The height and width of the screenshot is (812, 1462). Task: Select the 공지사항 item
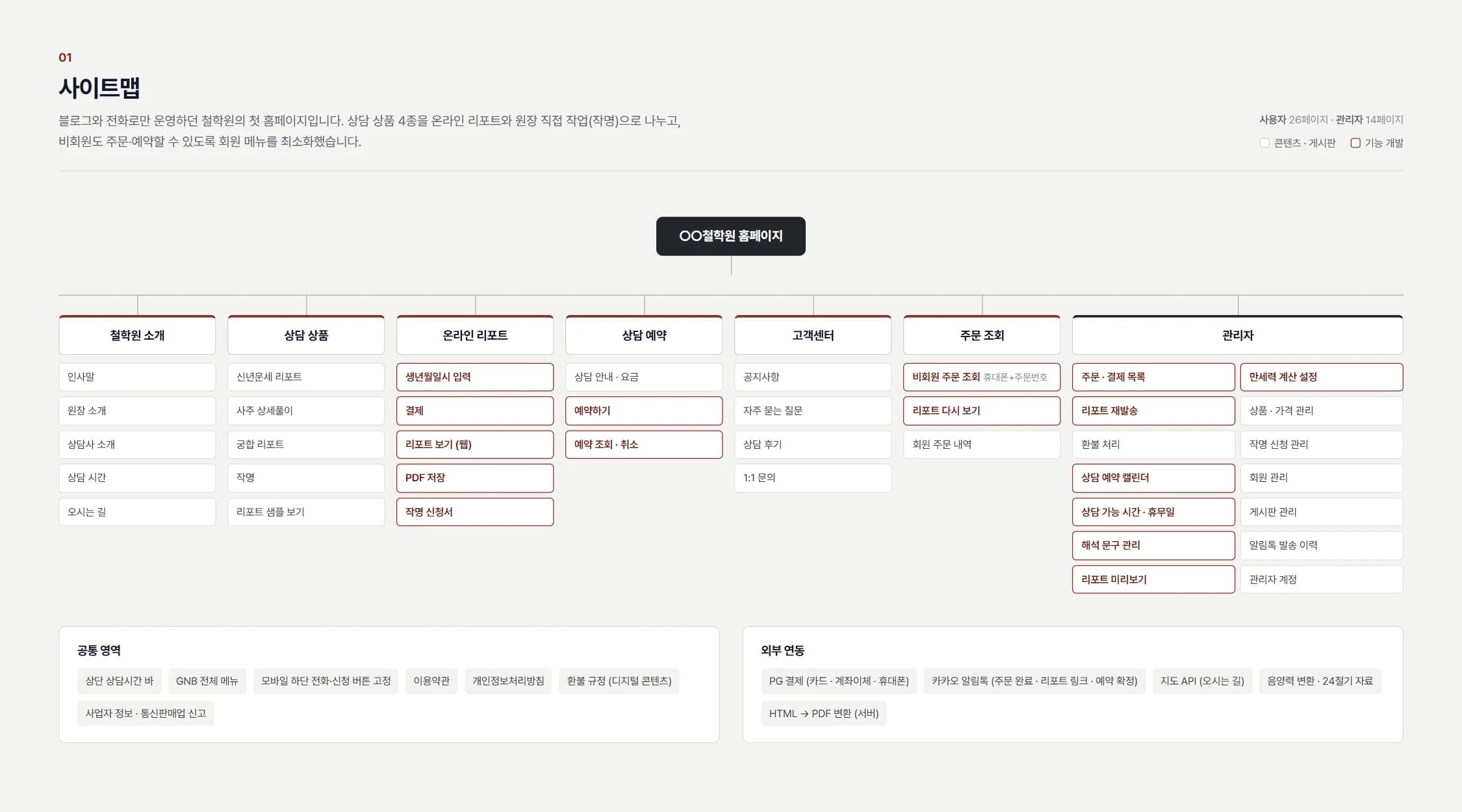point(813,377)
